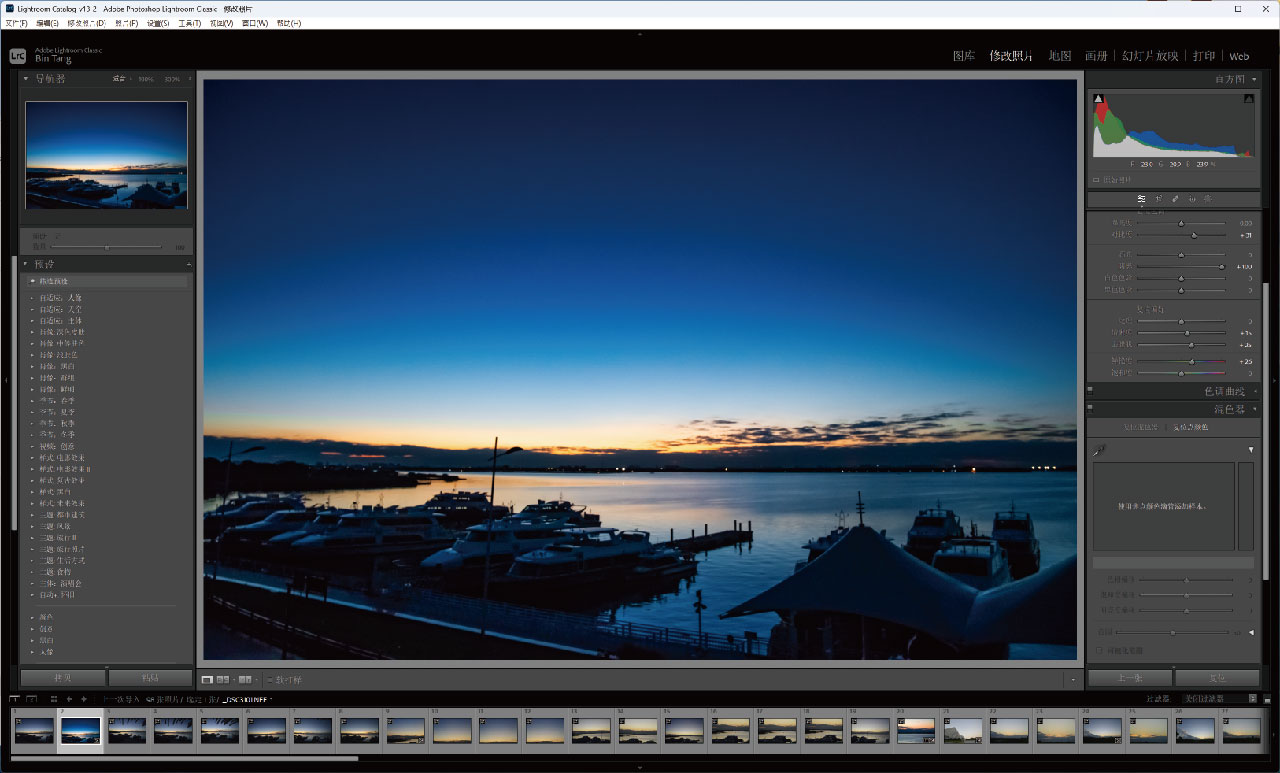Viewport: 1280px width, 773px height.
Task: Switch to the 打印 Print module
Action: 1204,56
